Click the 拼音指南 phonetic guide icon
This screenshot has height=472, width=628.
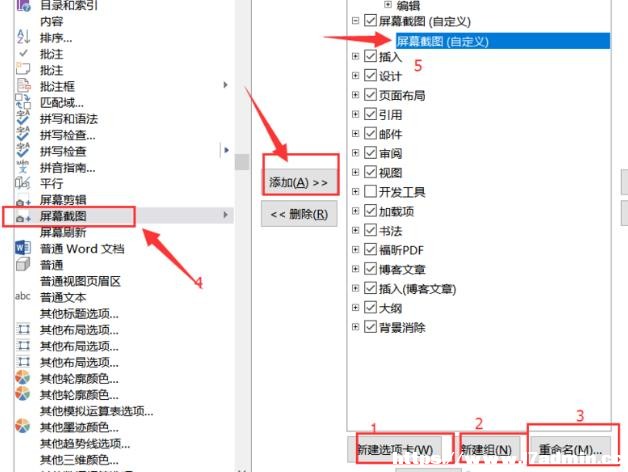(23, 167)
